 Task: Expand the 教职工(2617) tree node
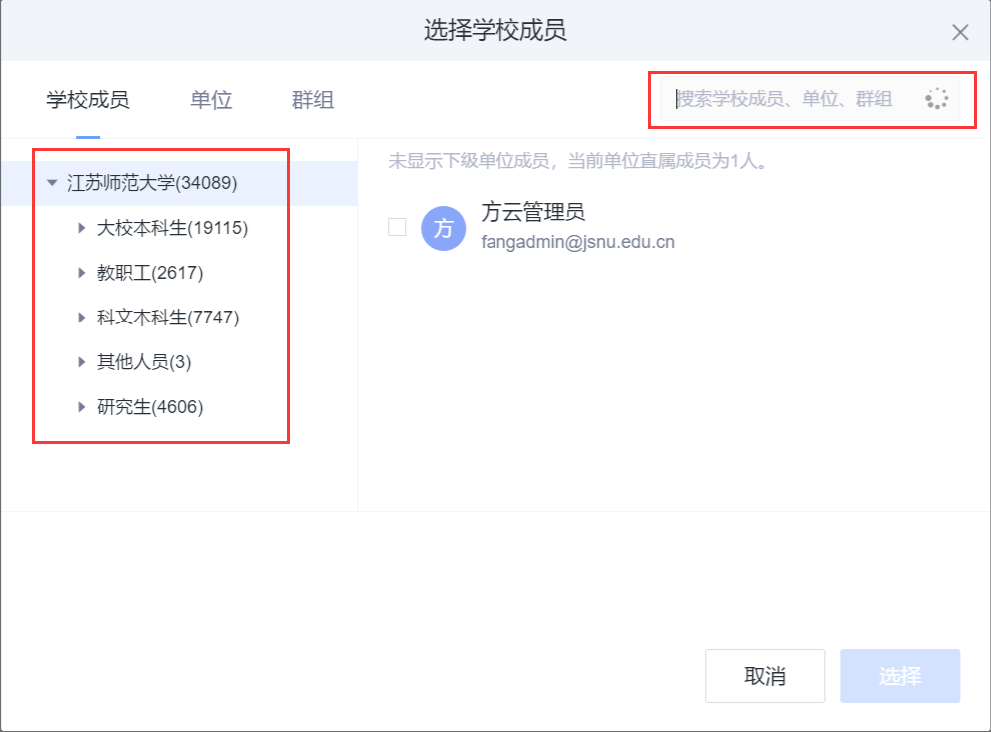[81, 273]
